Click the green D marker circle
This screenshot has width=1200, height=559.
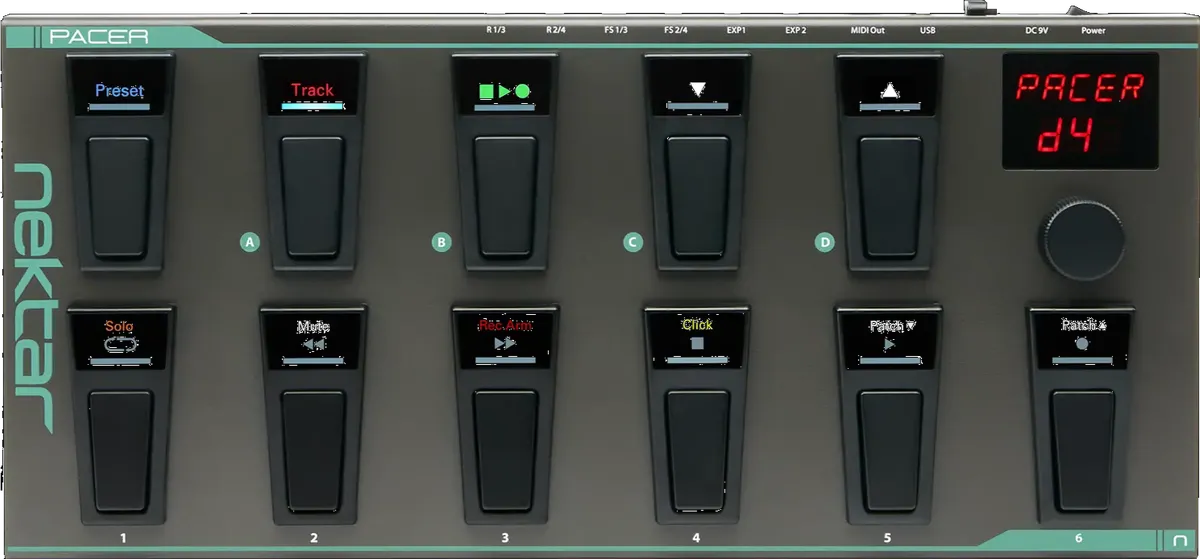824,242
